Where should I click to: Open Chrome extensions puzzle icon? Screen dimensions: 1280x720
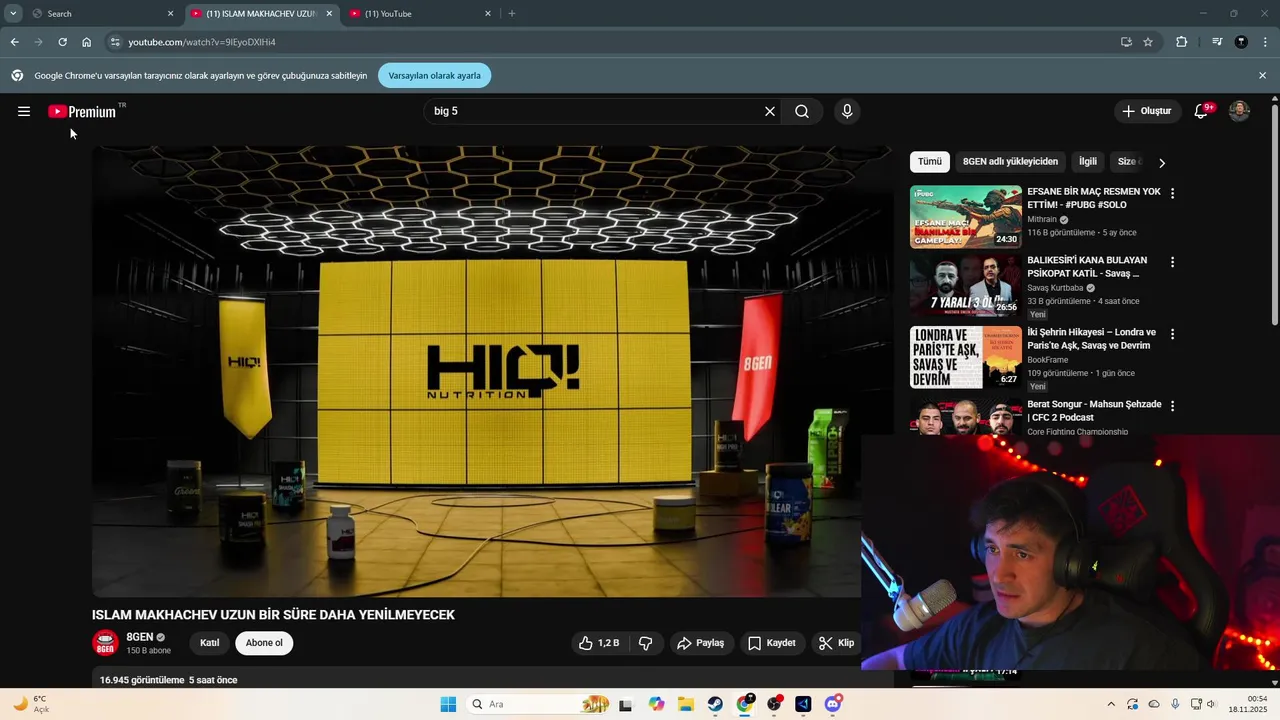pyautogui.click(x=1182, y=42)
